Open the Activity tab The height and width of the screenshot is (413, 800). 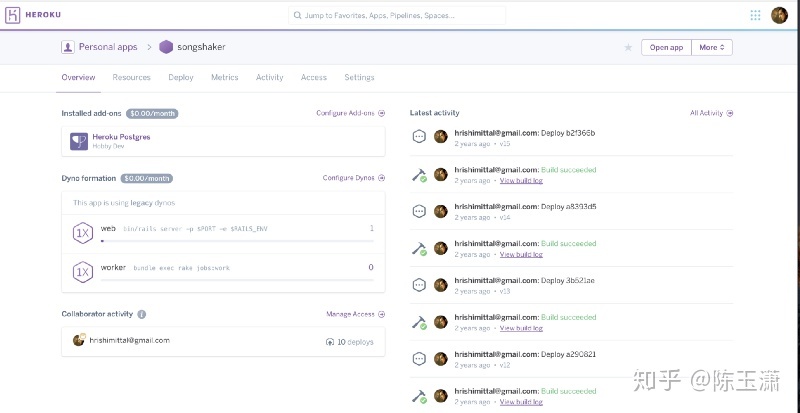[269, 77]
